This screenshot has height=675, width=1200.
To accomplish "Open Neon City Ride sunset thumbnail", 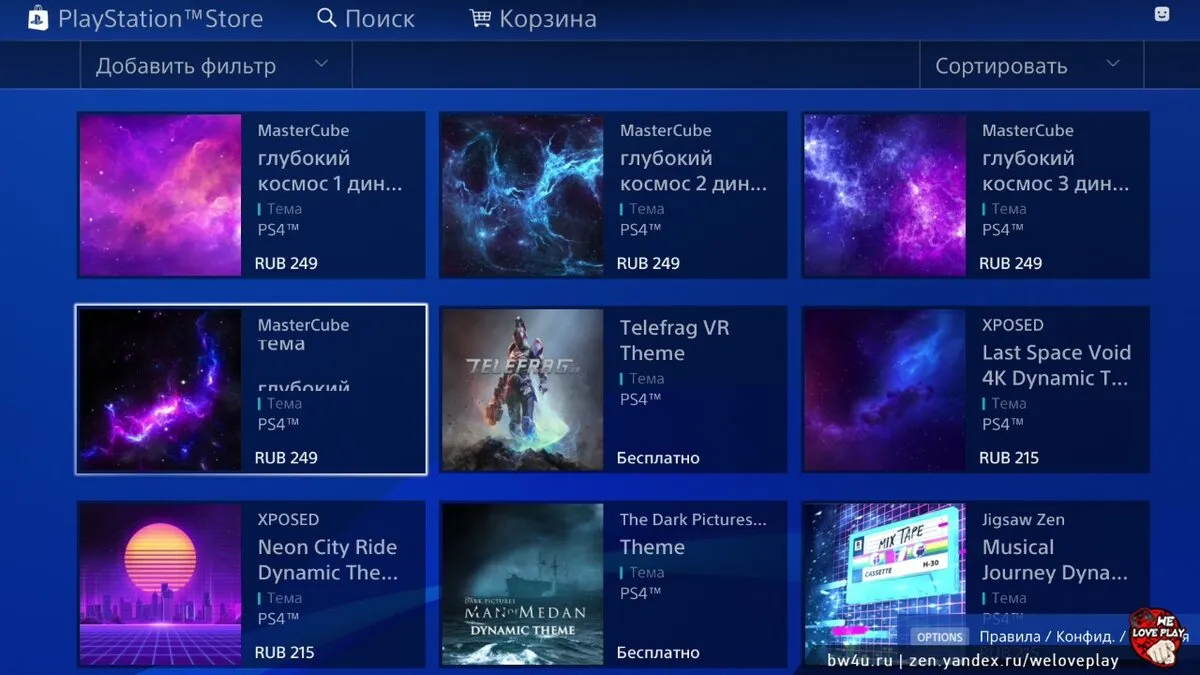I will tap(160, 584).
